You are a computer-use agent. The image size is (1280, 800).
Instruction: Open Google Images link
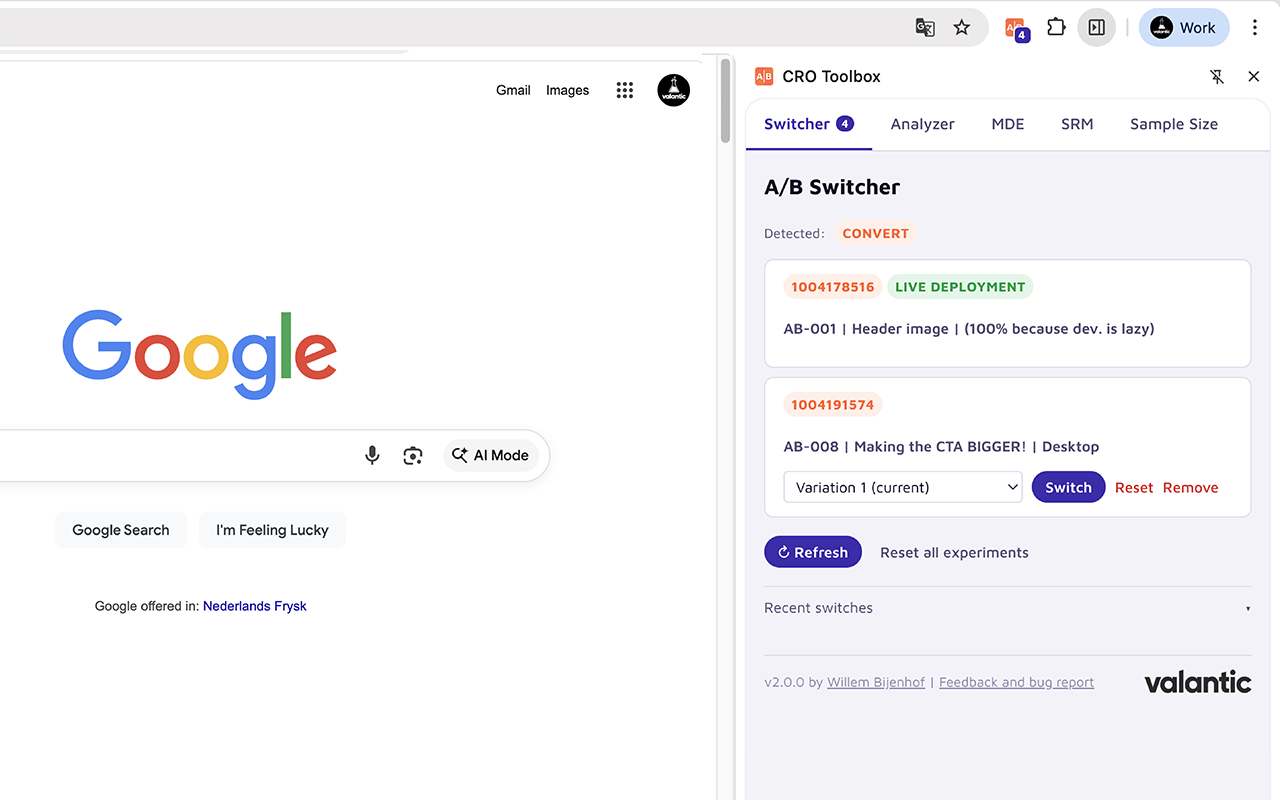pos(567,90)
